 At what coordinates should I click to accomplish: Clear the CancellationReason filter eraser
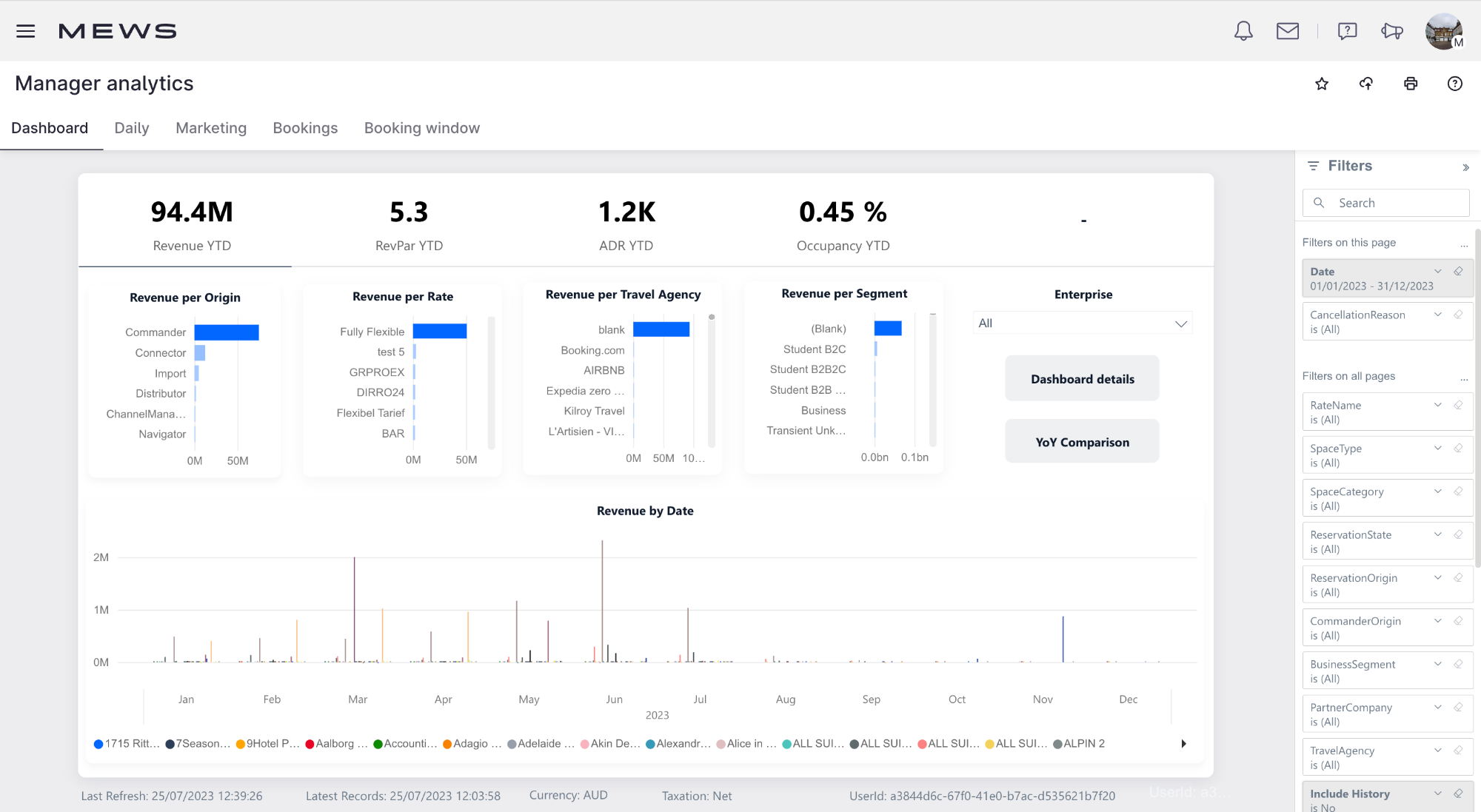[1458, 315]
